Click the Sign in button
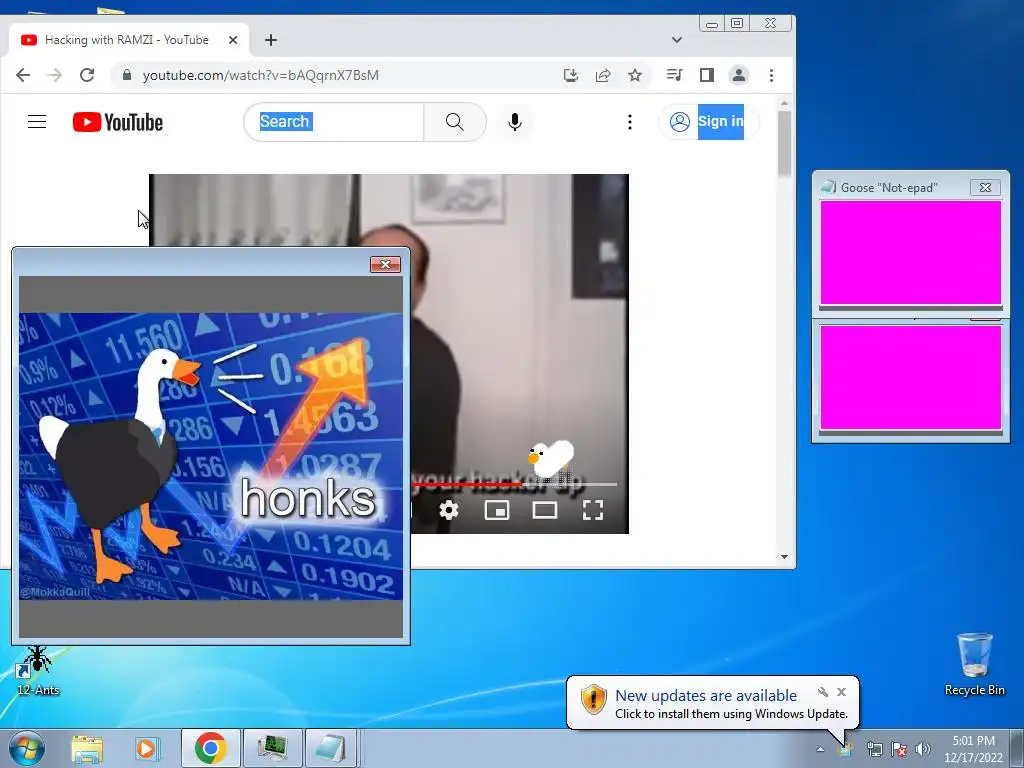Screen dimensions: 1024x768 tap(709, 121)
